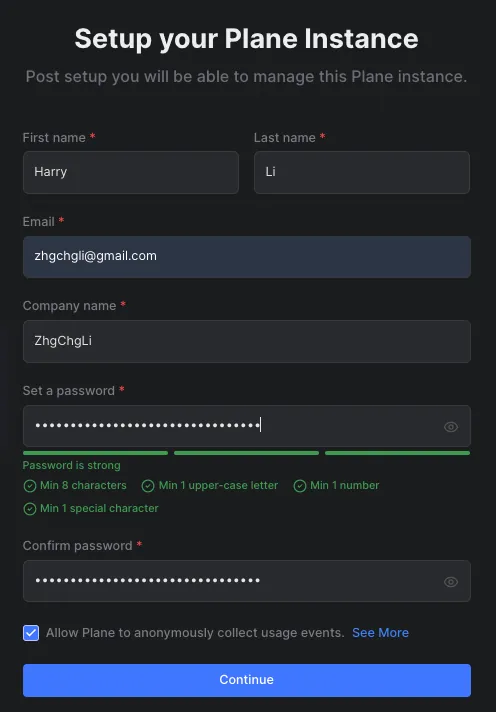Click the Confirm password label
Screen dimensions: 496x712
click(77, 545)
